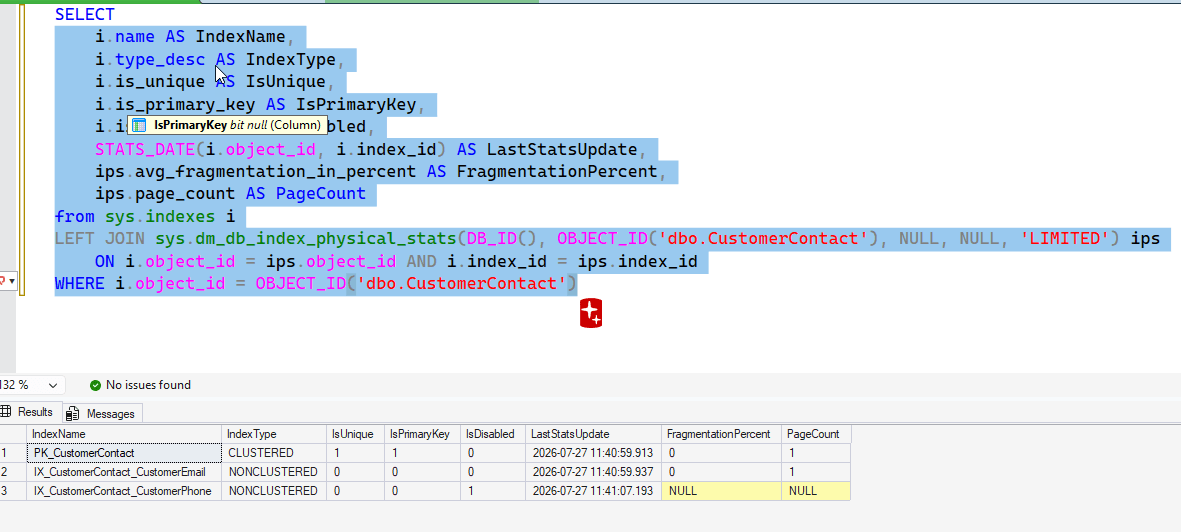Viewport: 1181px width, 532px height.
Task: Select the CLUSTERED cell for PK_CustomerContact
Action: 274,453
